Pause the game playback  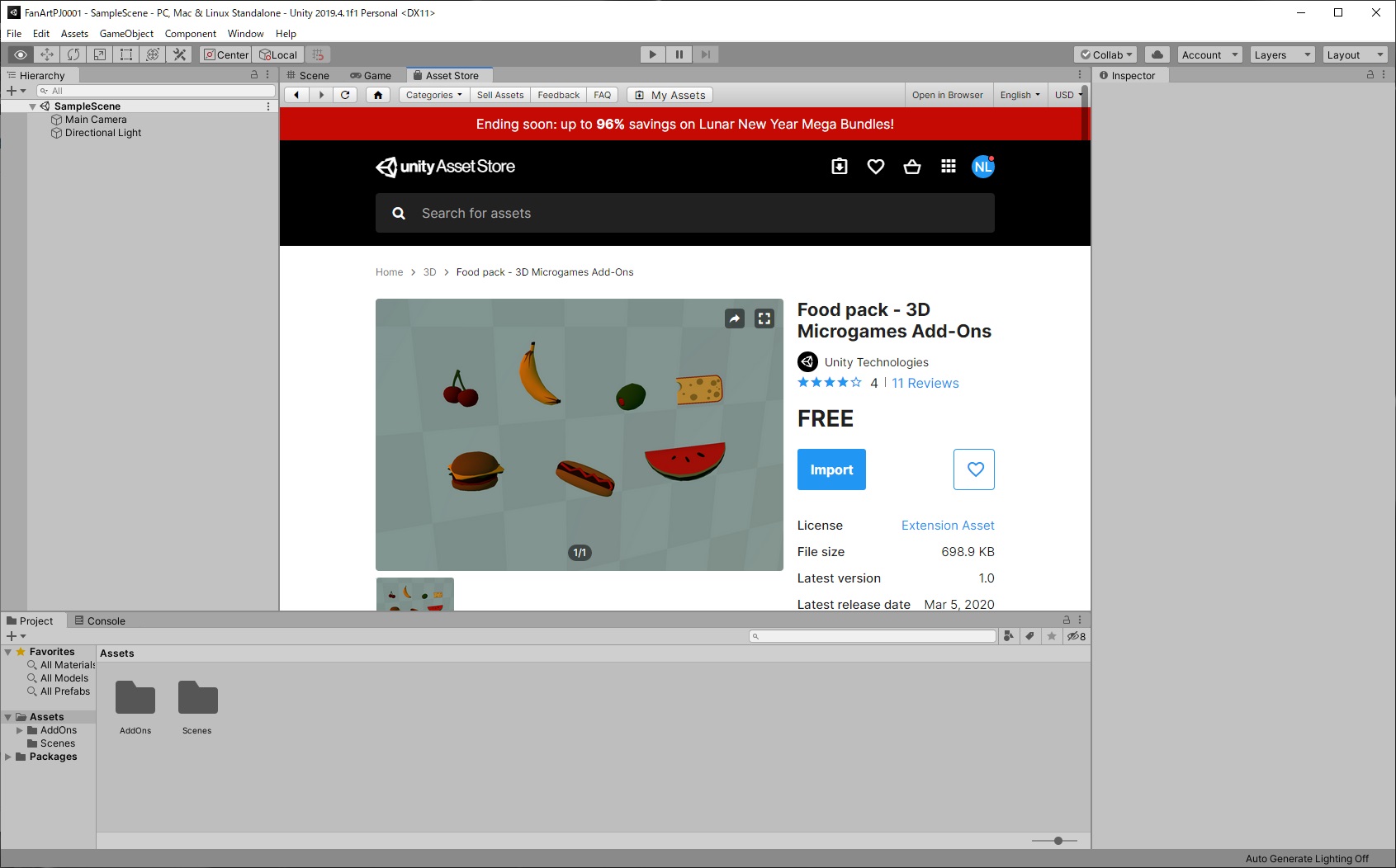(x=679, y=54)
